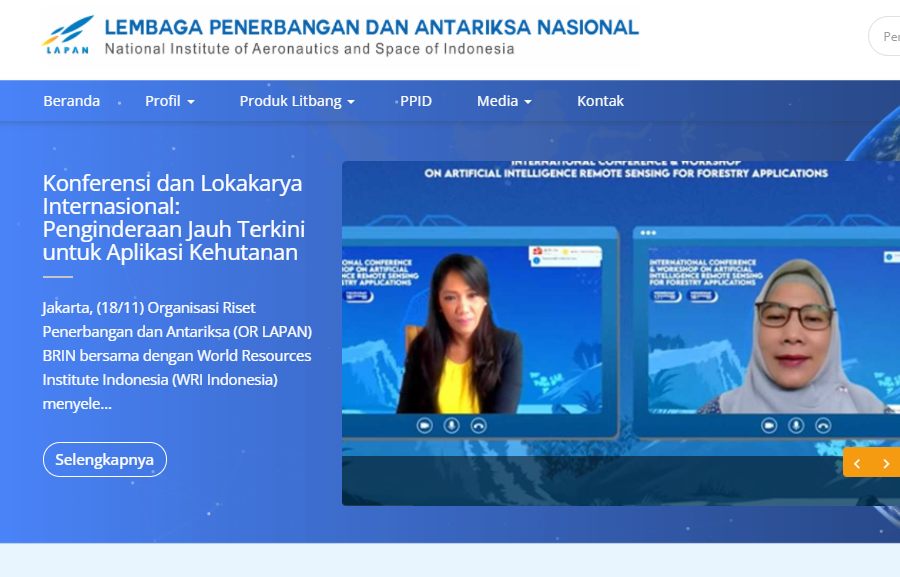Click camera icon in right video frame
This screenshot has height=577, width=900.
769,425
